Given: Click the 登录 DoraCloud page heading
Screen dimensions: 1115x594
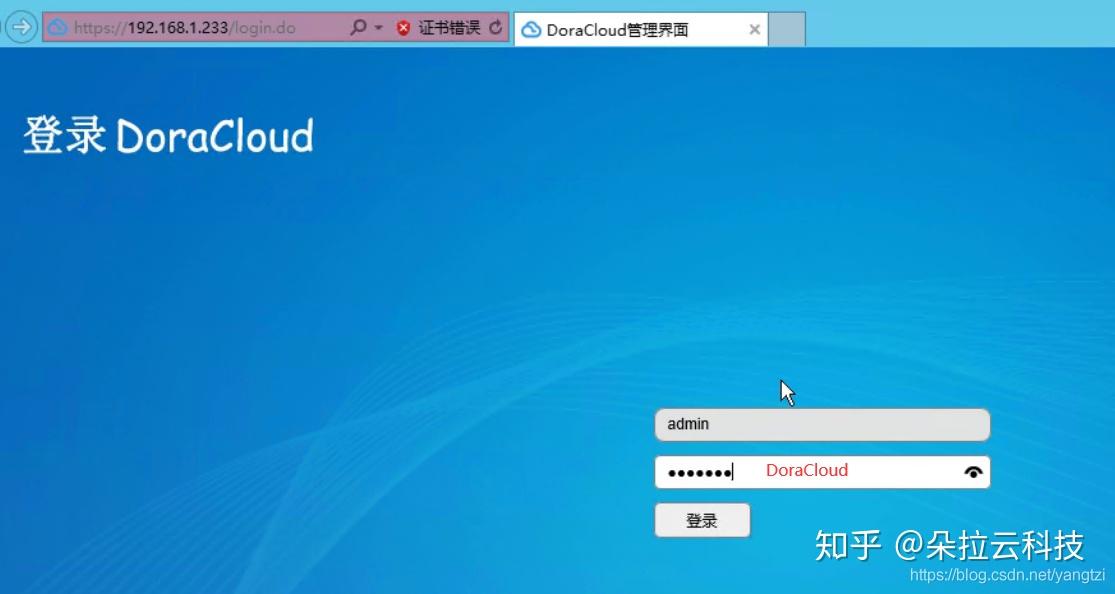Looking at the screenshot, I should coord(168,135).
